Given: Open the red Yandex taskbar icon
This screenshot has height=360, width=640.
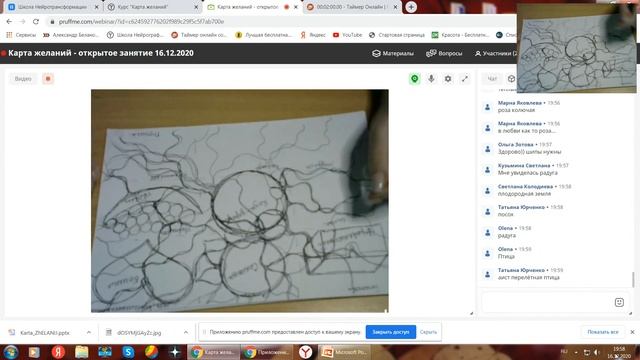Looking at the screenshot, I should [x=58, y=352].
